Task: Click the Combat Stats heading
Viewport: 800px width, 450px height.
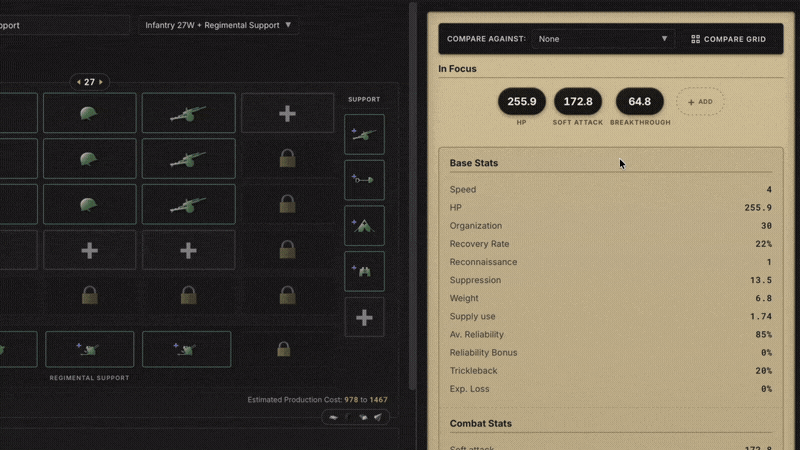Action: click(x=481, y=423)
